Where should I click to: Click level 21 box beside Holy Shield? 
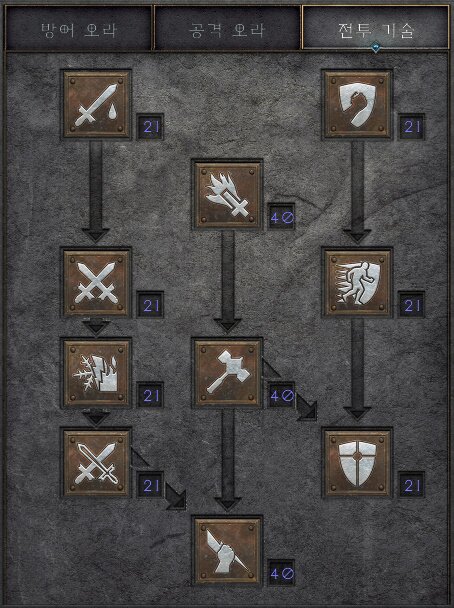coord(411,485)
